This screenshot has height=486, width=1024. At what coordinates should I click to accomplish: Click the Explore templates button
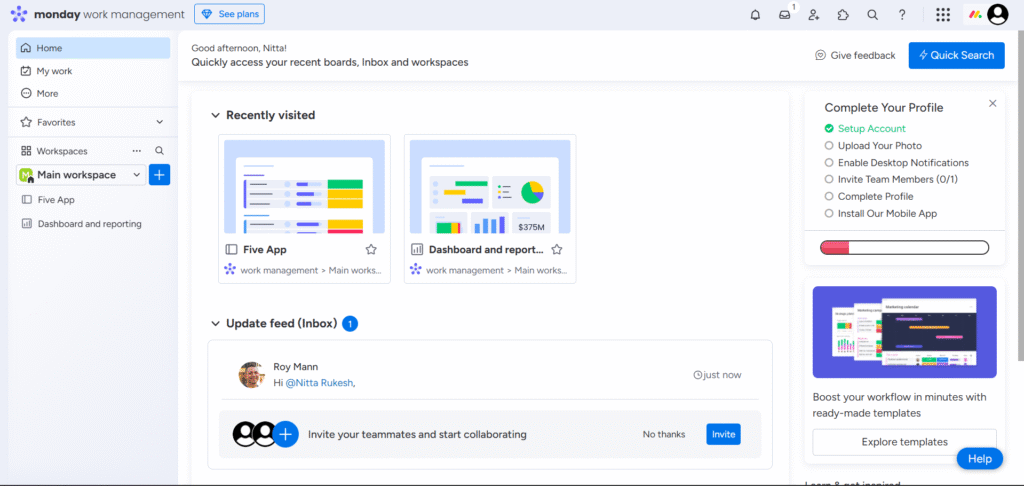(904, 442)
